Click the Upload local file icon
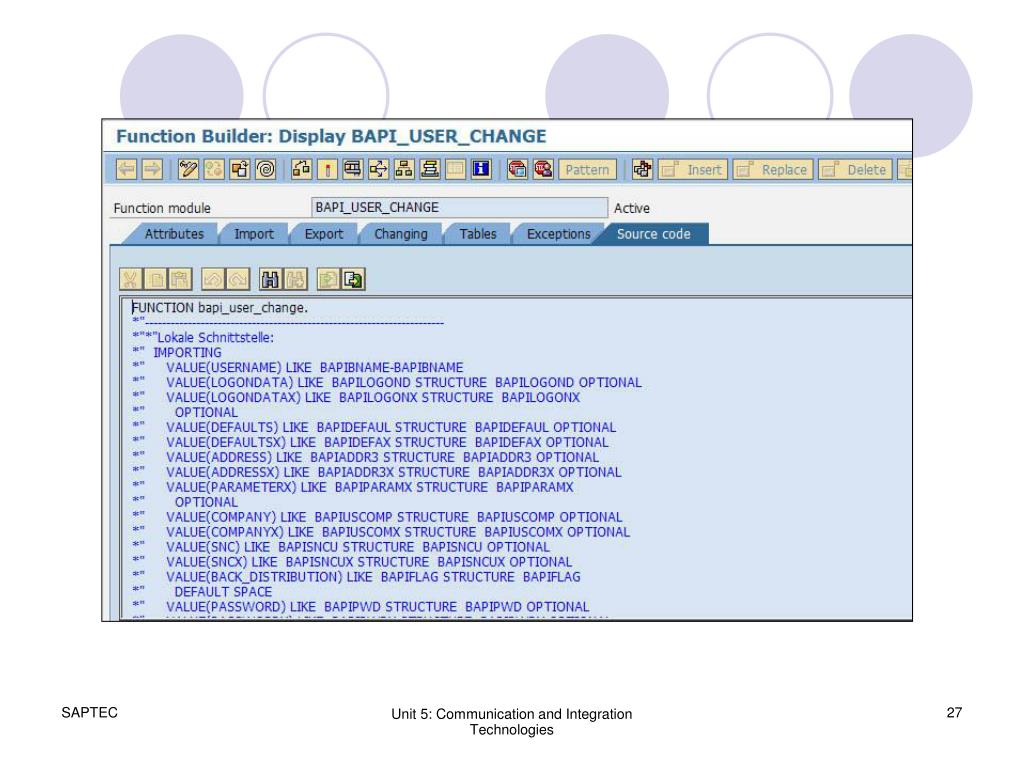The image size is (1024, 768). point(328,280)
